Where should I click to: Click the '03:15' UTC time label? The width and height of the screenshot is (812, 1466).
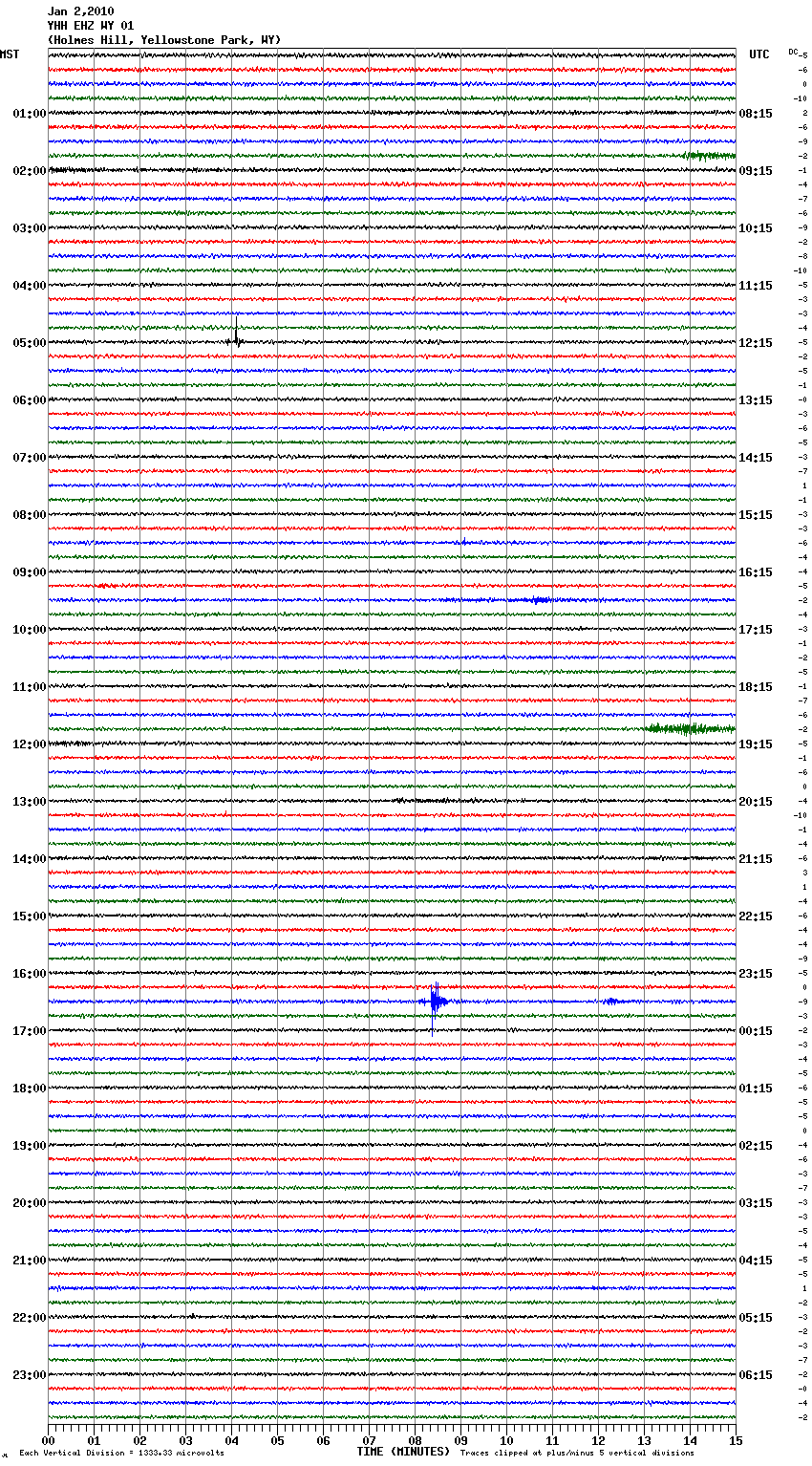pyautogui.click(x=756, y=1203)
